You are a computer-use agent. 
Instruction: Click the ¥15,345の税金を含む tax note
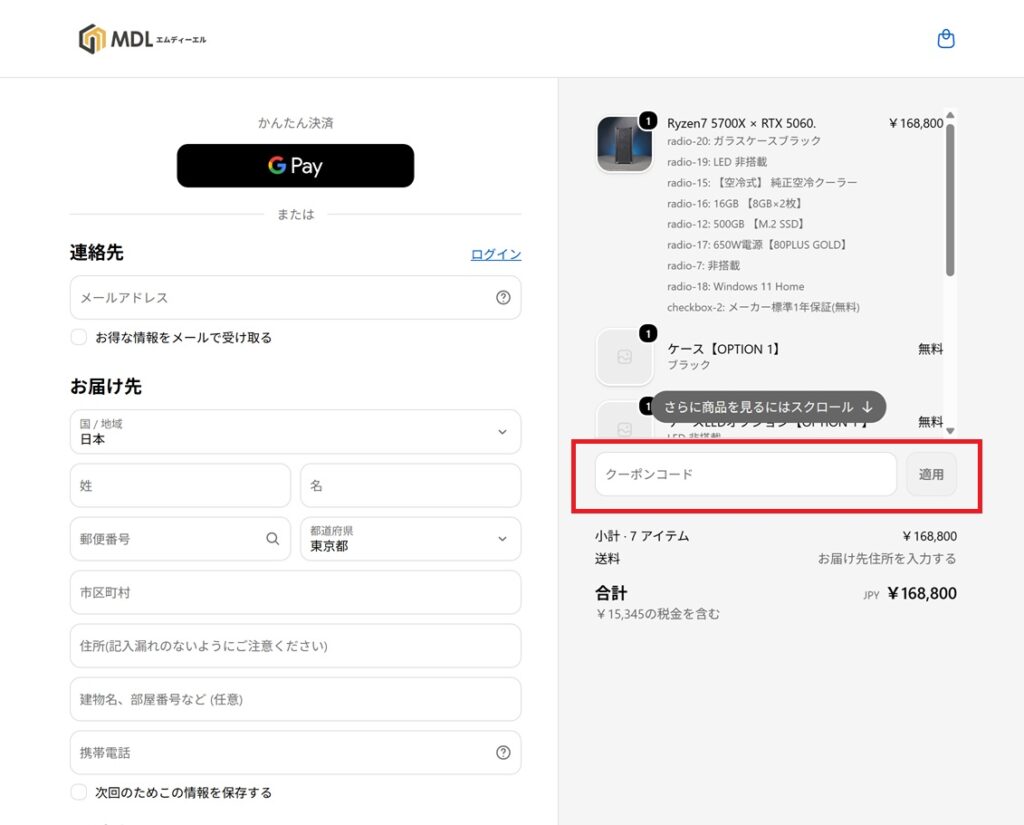point(658,614)
